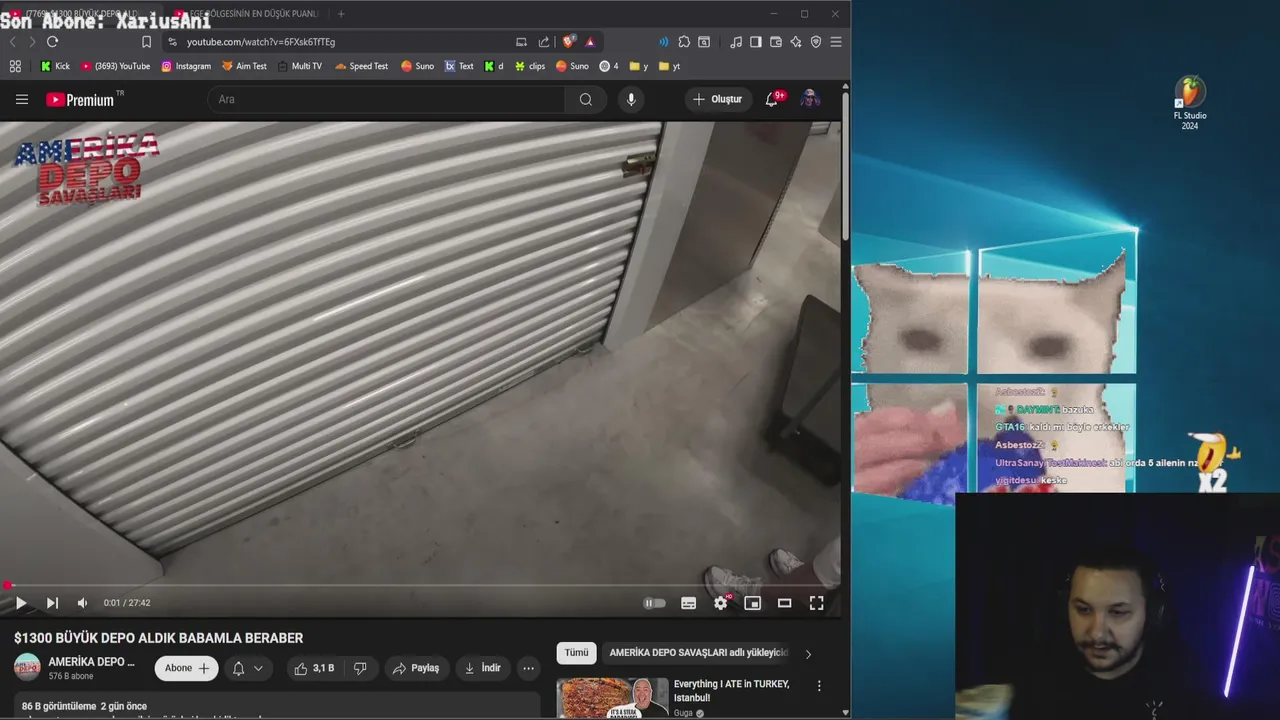The width and height of the screenshot is (1280, 720).
Task: Dislike the video
Action: click(x=360, y=668)
